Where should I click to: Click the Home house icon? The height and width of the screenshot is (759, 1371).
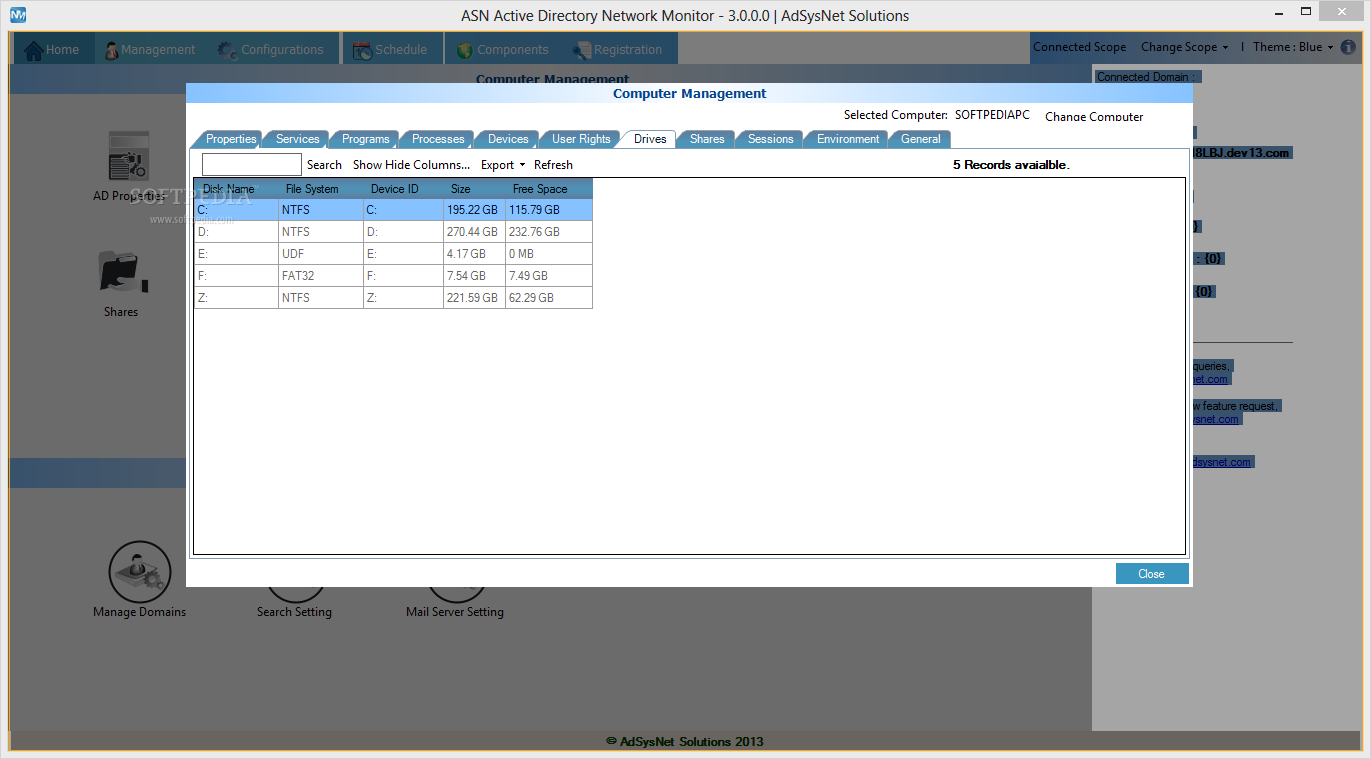(x=33, y=49)
